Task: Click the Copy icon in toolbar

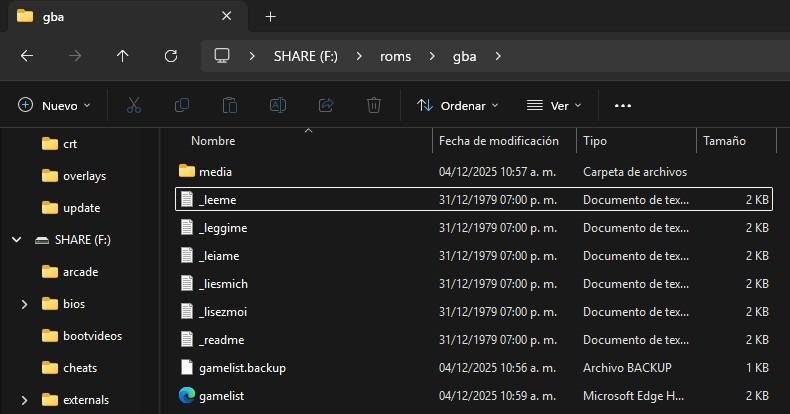Action: tap(182, 105)
